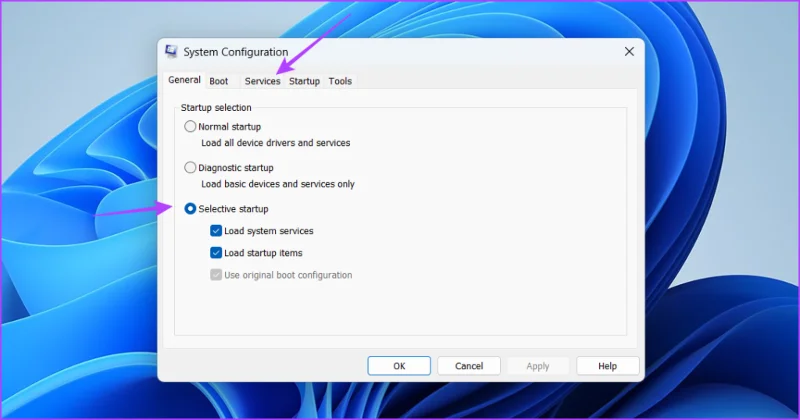This screenshot has width=800, height=420.
Task: Switch to the General tab
Action: point(184,80)
